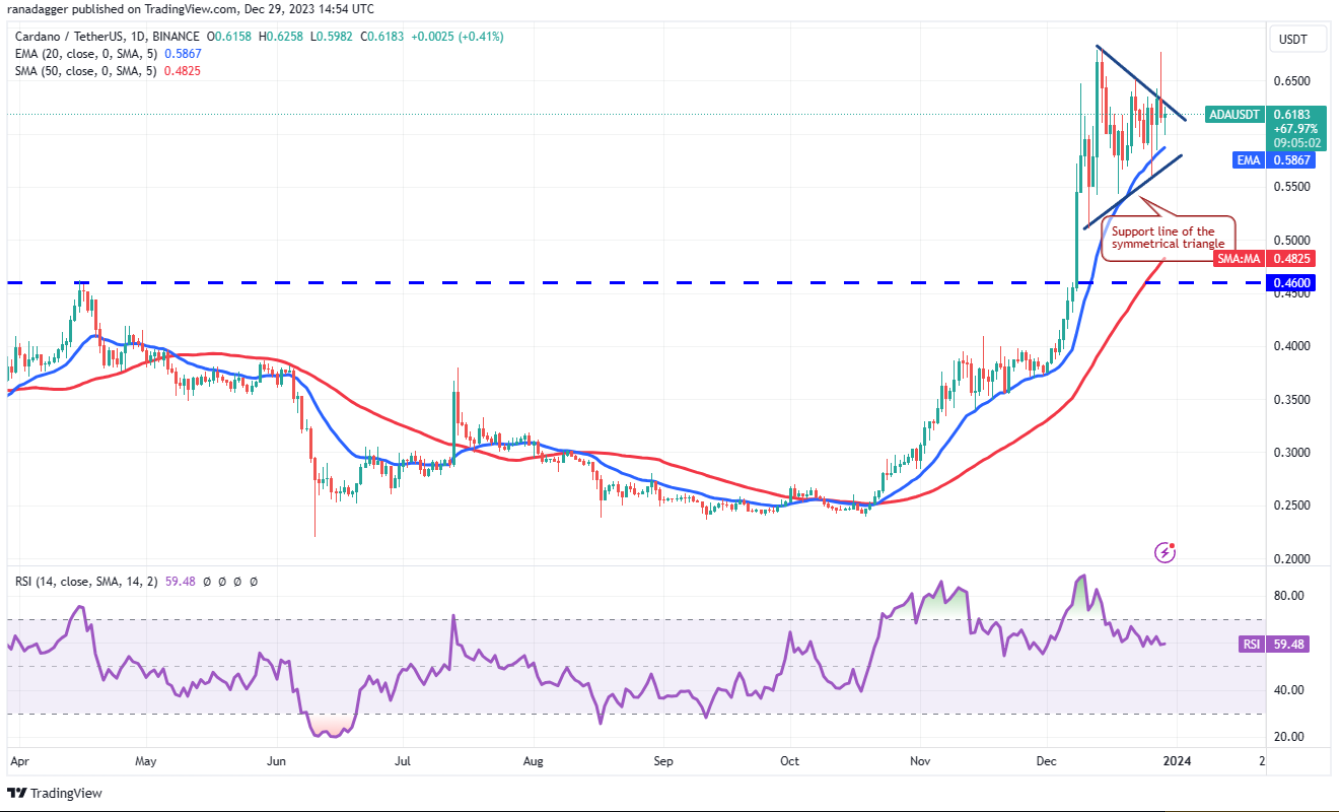This screenshot has width=1339, height=812.
Task: Click the 0.3500 price axis label
Action: (1291, 399)
